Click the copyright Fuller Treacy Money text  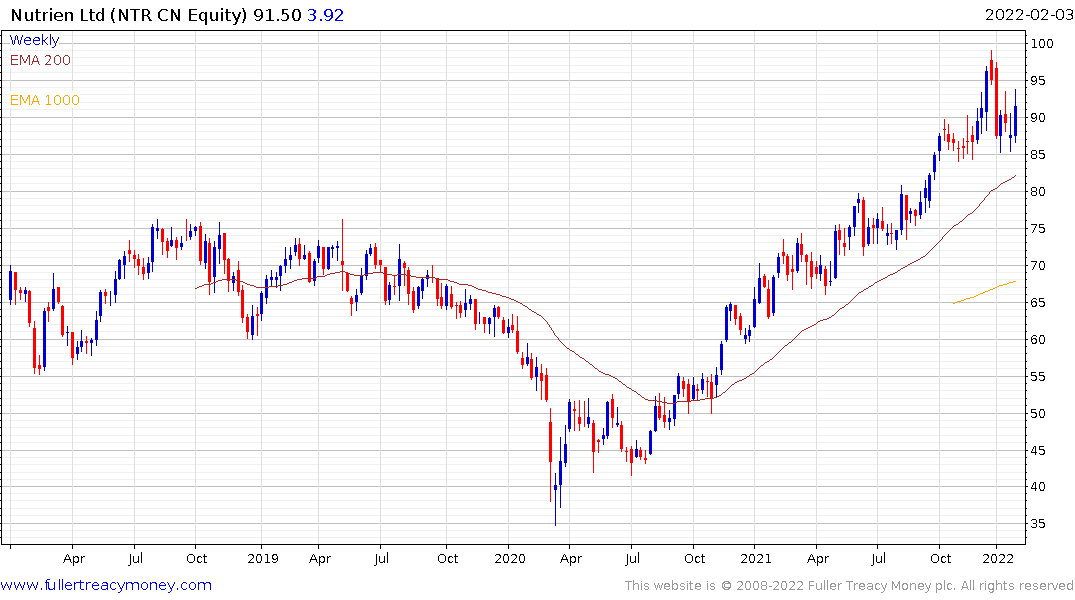pyautogui.click(x=849, y=586)
